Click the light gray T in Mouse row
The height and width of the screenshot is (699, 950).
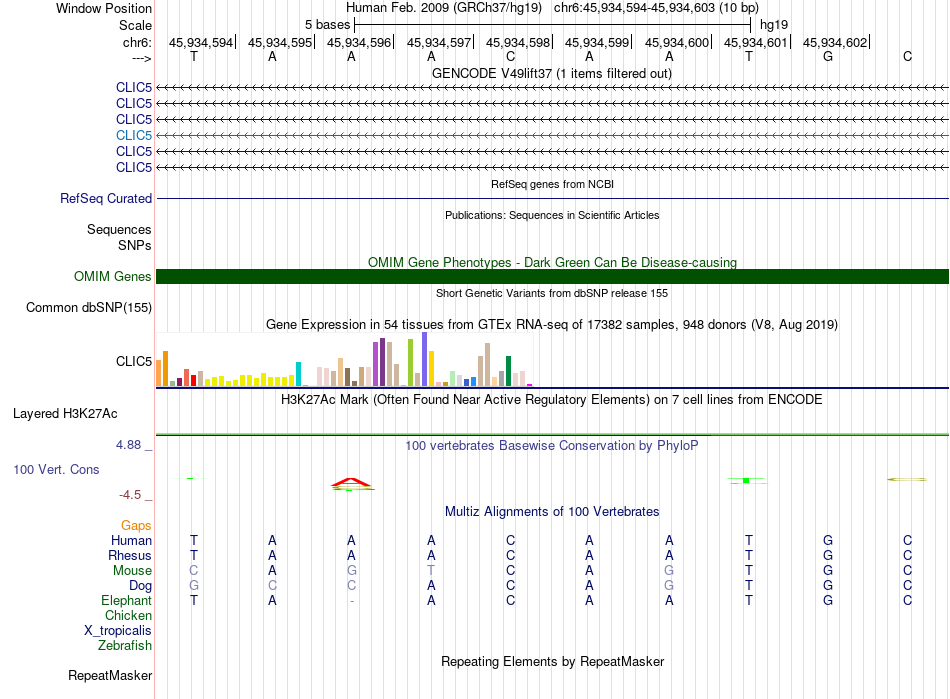pos(431,571)
